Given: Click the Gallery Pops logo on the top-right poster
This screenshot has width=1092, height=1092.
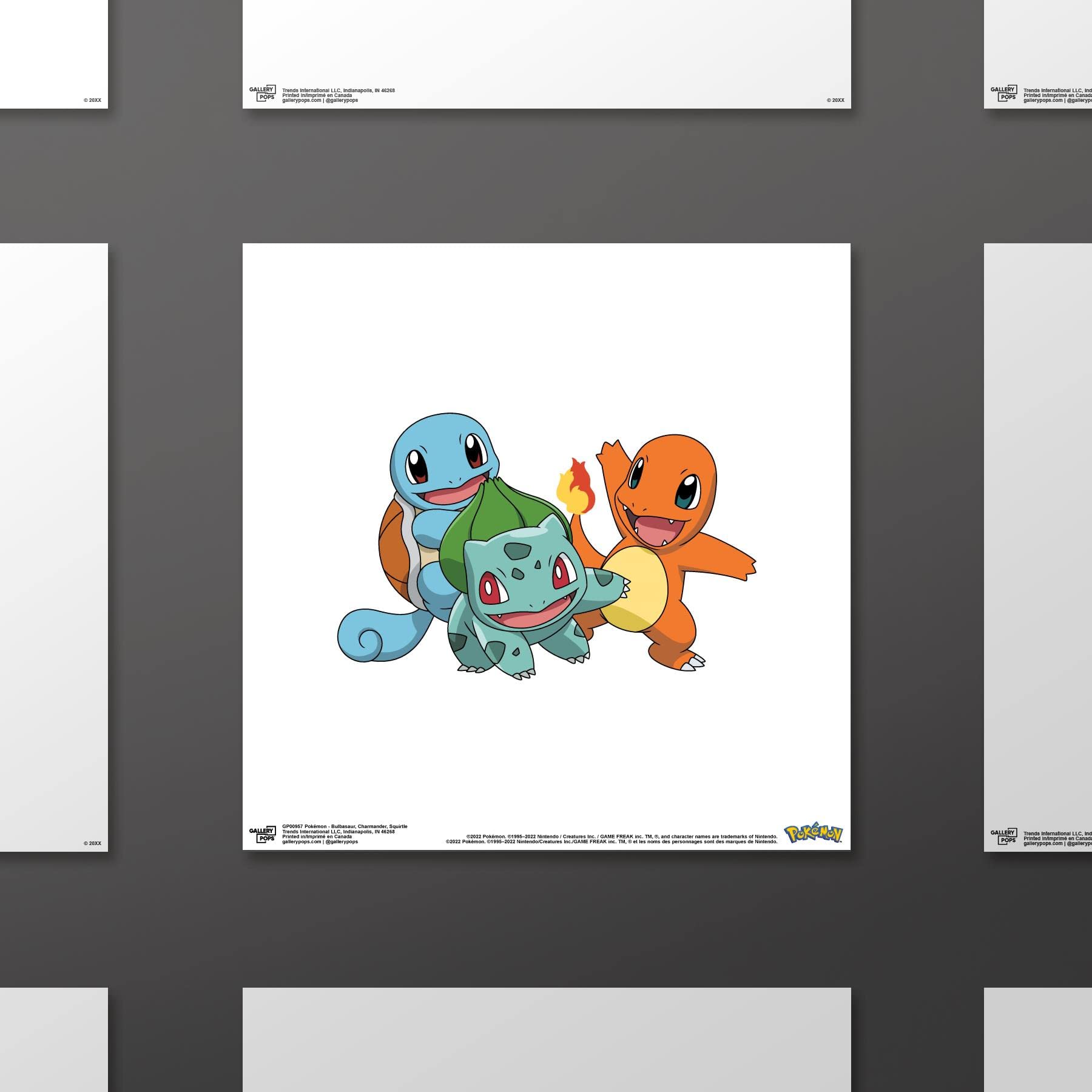Looking at the screenshot, I should click(x=1003, y=93).
